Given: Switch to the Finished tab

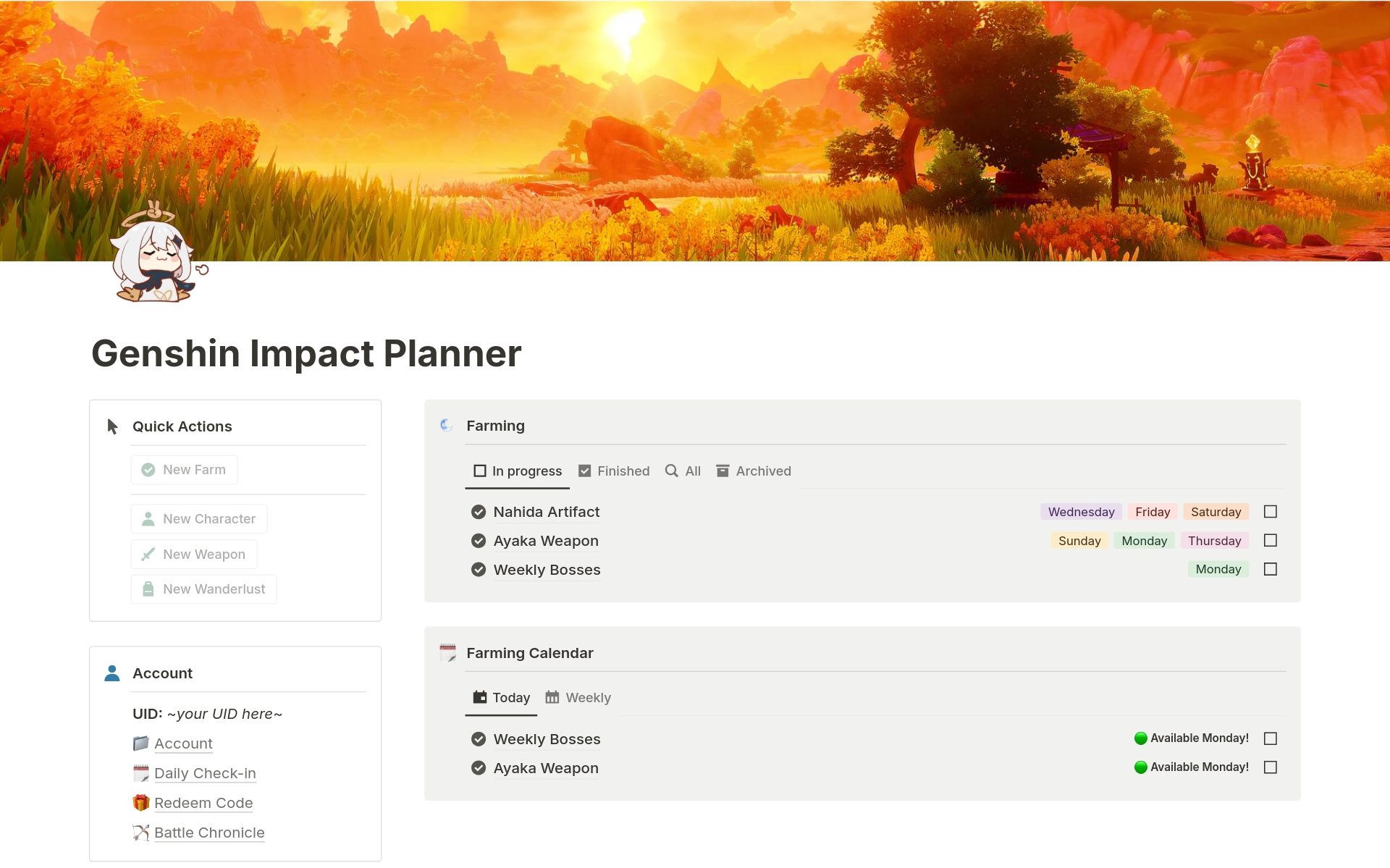Looking at the screenshot, I should coord(623,471).
